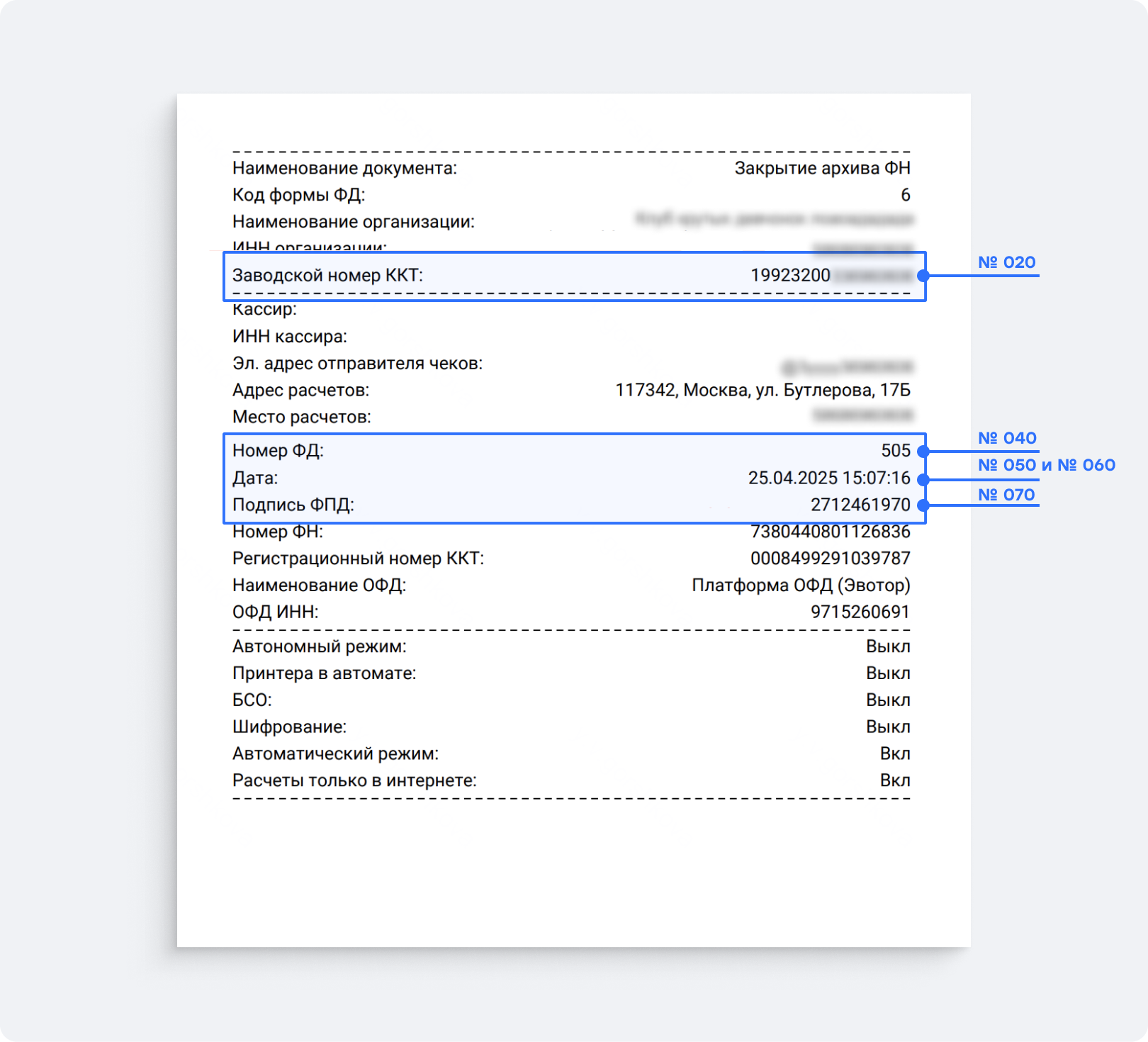
Task: Click the Вкл value for Автоматический режим
Action: (x=895, y=754)
